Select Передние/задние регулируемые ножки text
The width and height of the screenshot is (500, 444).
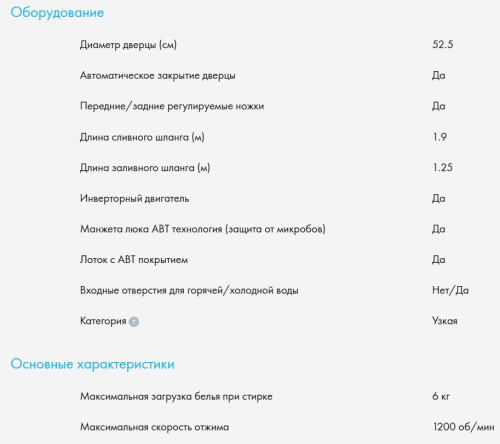(172, 106)
